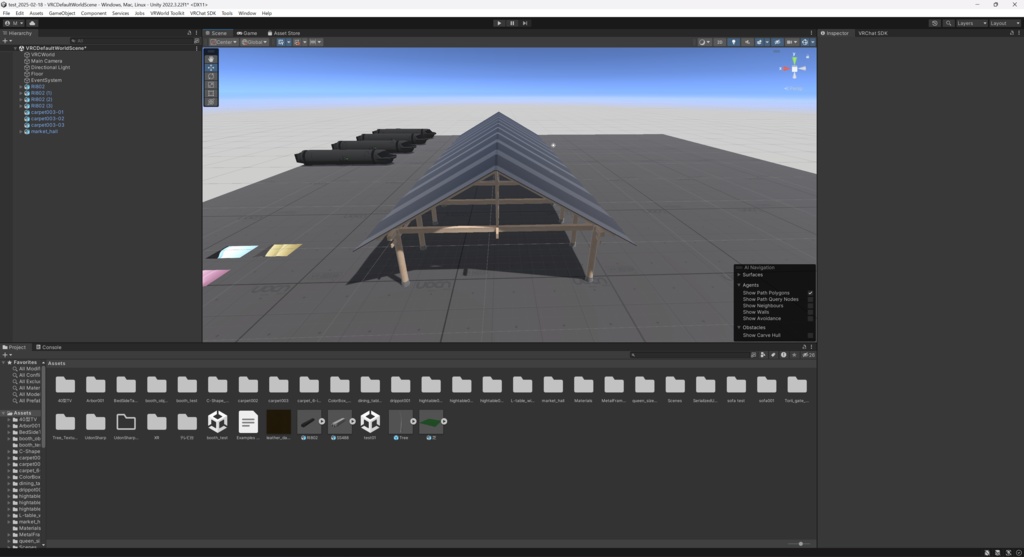Select the Inspector tab

coord(835,33)
